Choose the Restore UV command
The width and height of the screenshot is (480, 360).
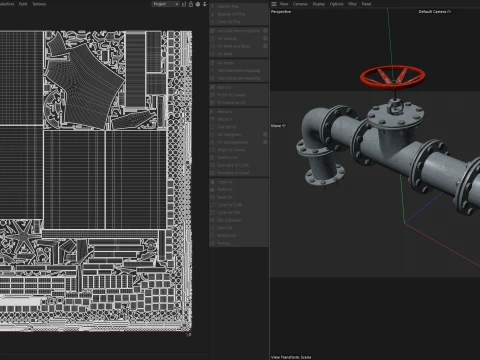[x=239, y=236]
